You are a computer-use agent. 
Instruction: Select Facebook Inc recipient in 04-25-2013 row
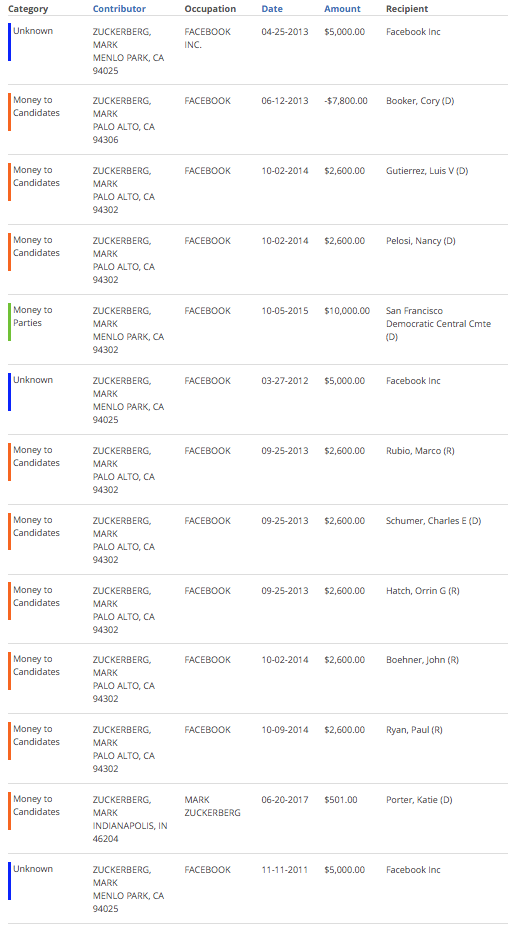tap(413, 31)
